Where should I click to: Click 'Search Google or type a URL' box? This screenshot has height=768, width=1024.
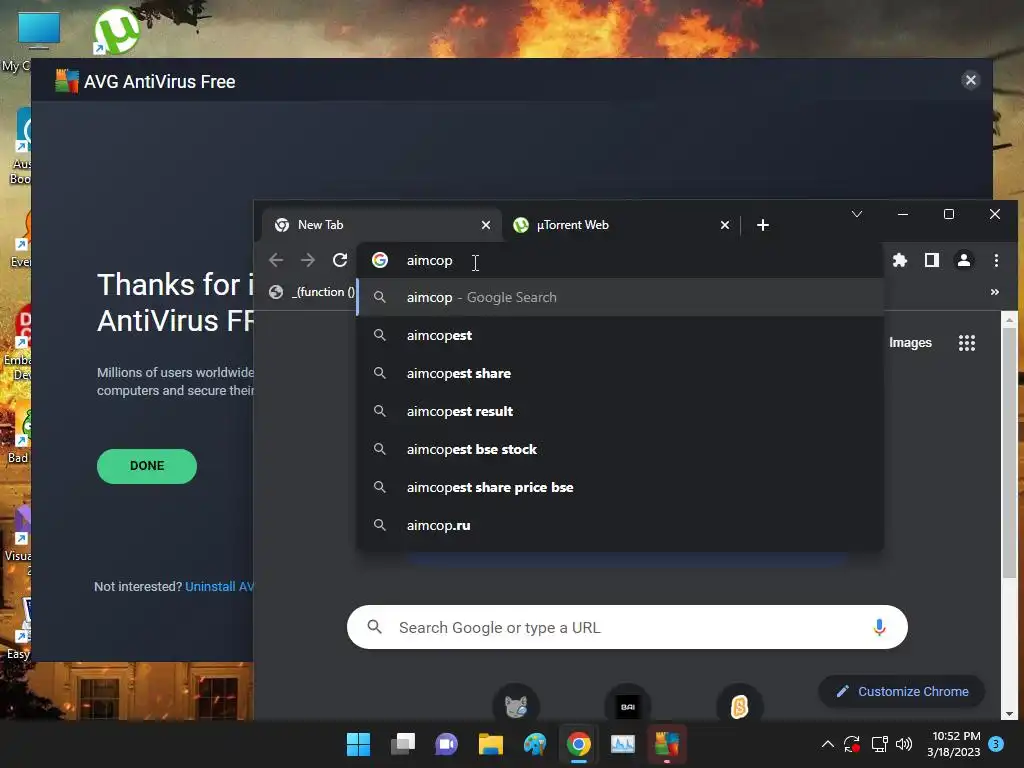point(627,627)
